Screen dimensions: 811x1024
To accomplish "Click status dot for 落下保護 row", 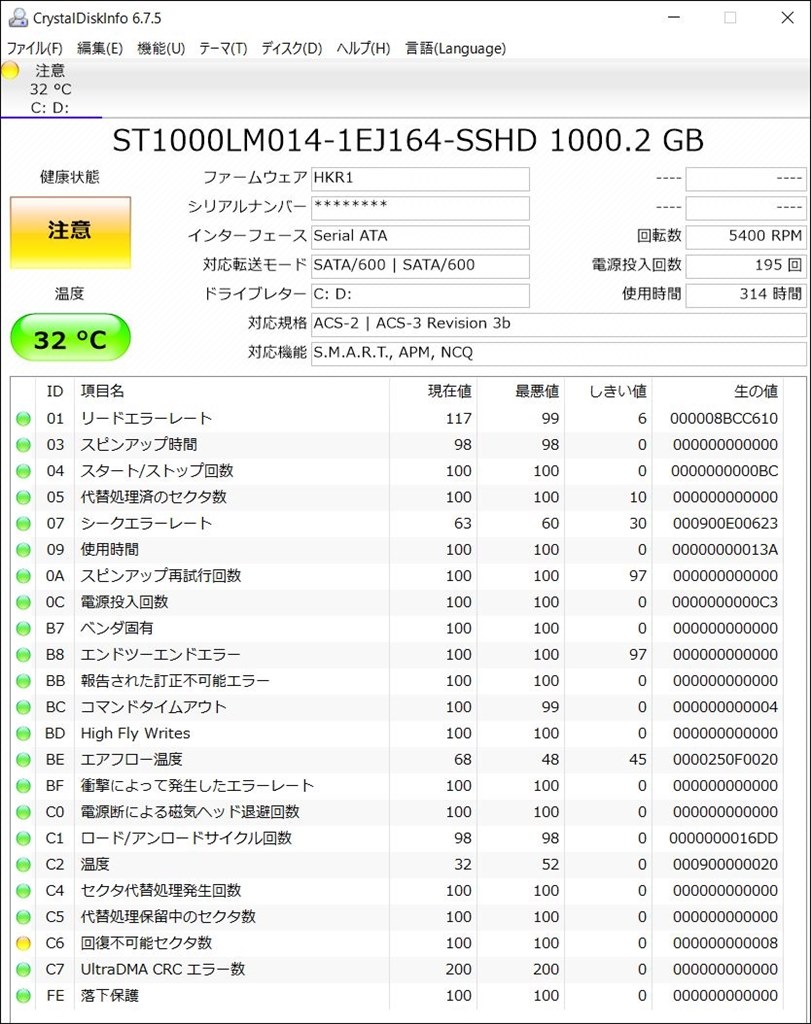I will 24,995.
